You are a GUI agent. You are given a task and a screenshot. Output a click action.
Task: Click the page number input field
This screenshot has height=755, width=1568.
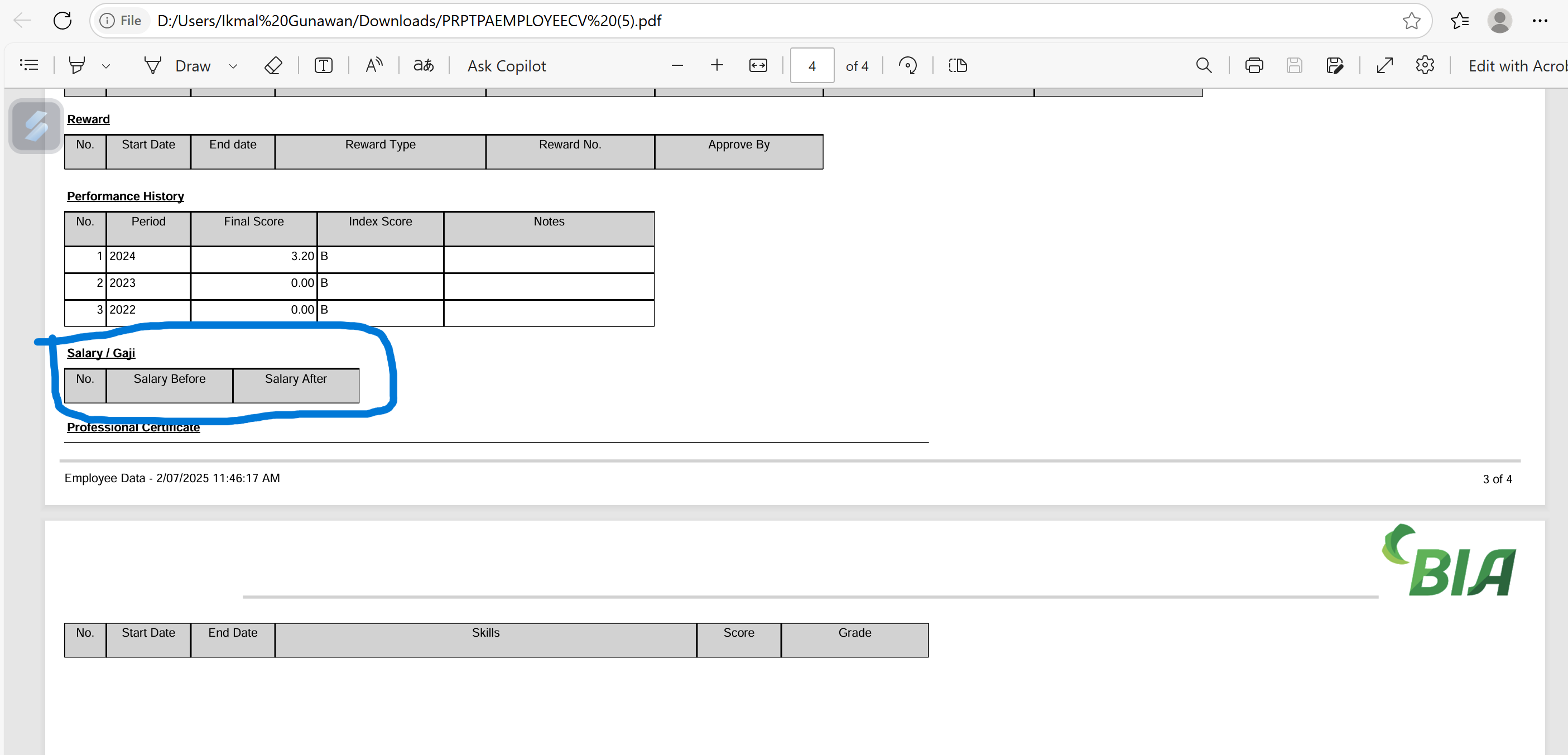tap(812, 65)
